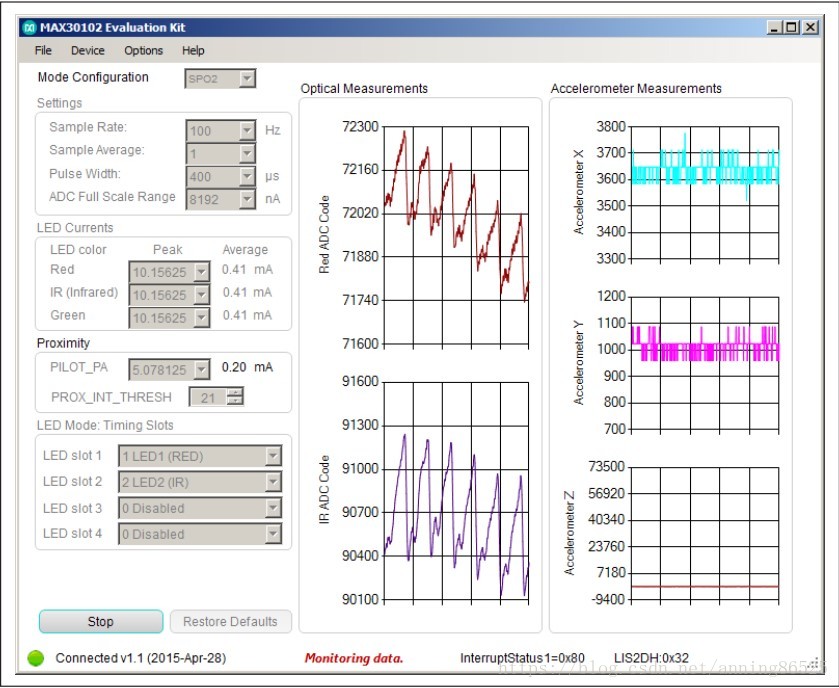Click the IR ADC Code plot
The width and height of the screenshot is (839, 688).
pos(456,491)
